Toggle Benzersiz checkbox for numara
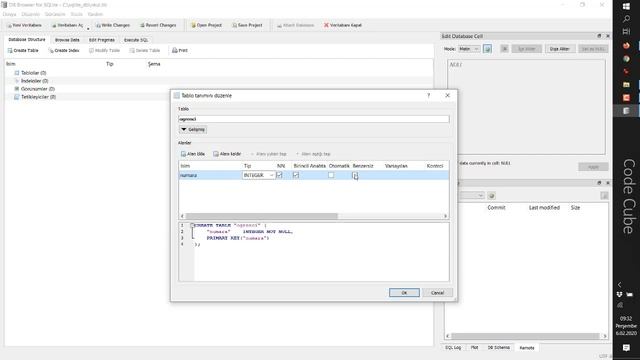 click(x=355, y=175)
